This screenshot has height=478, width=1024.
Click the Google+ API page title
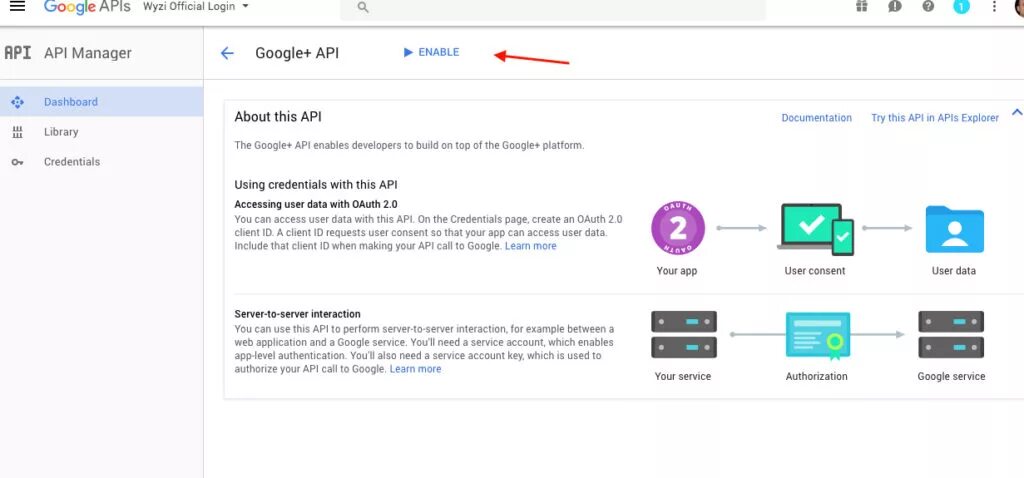pyautogui.click(x=297, y=53)
